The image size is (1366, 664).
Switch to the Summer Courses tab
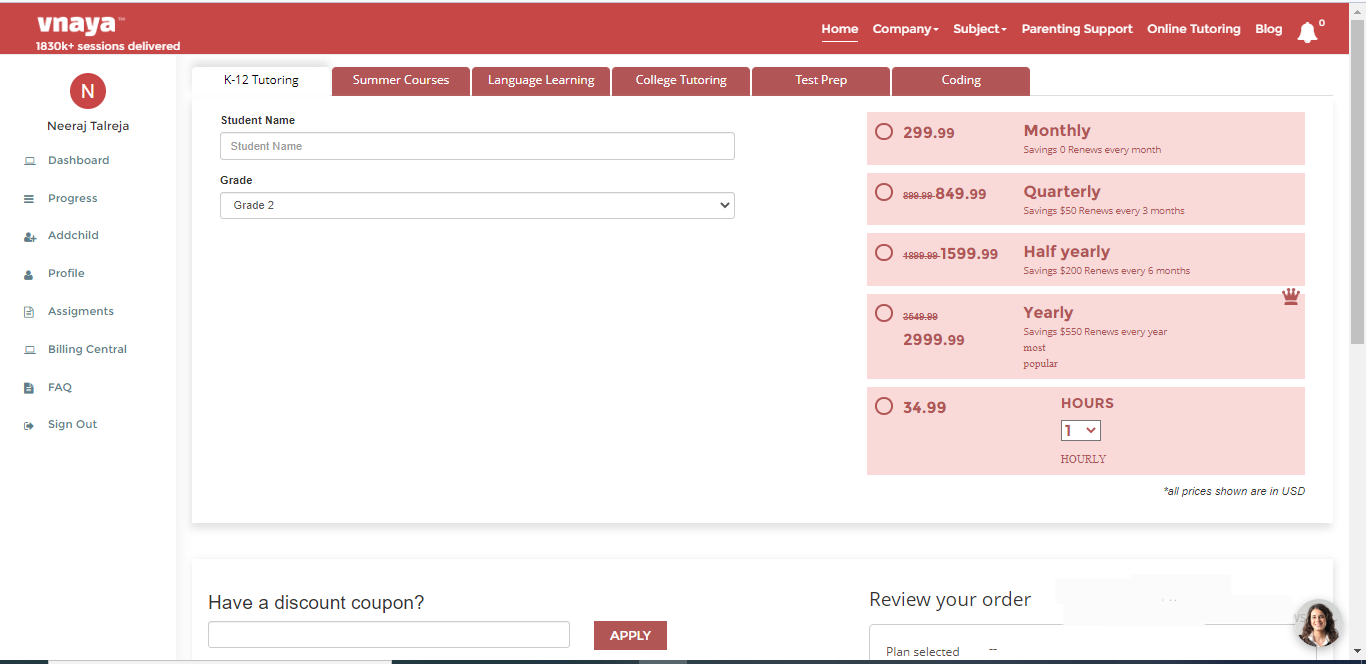click(x=401, y=80)
